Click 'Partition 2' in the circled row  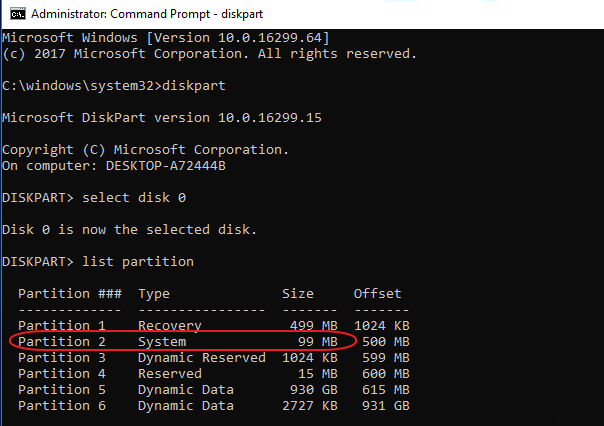point(61,341)
